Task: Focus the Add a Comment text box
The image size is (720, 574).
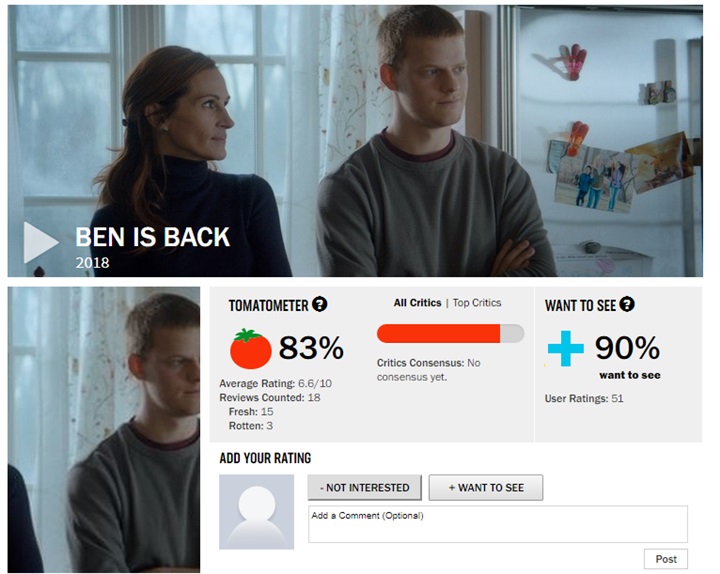Action: pos(498,524)
